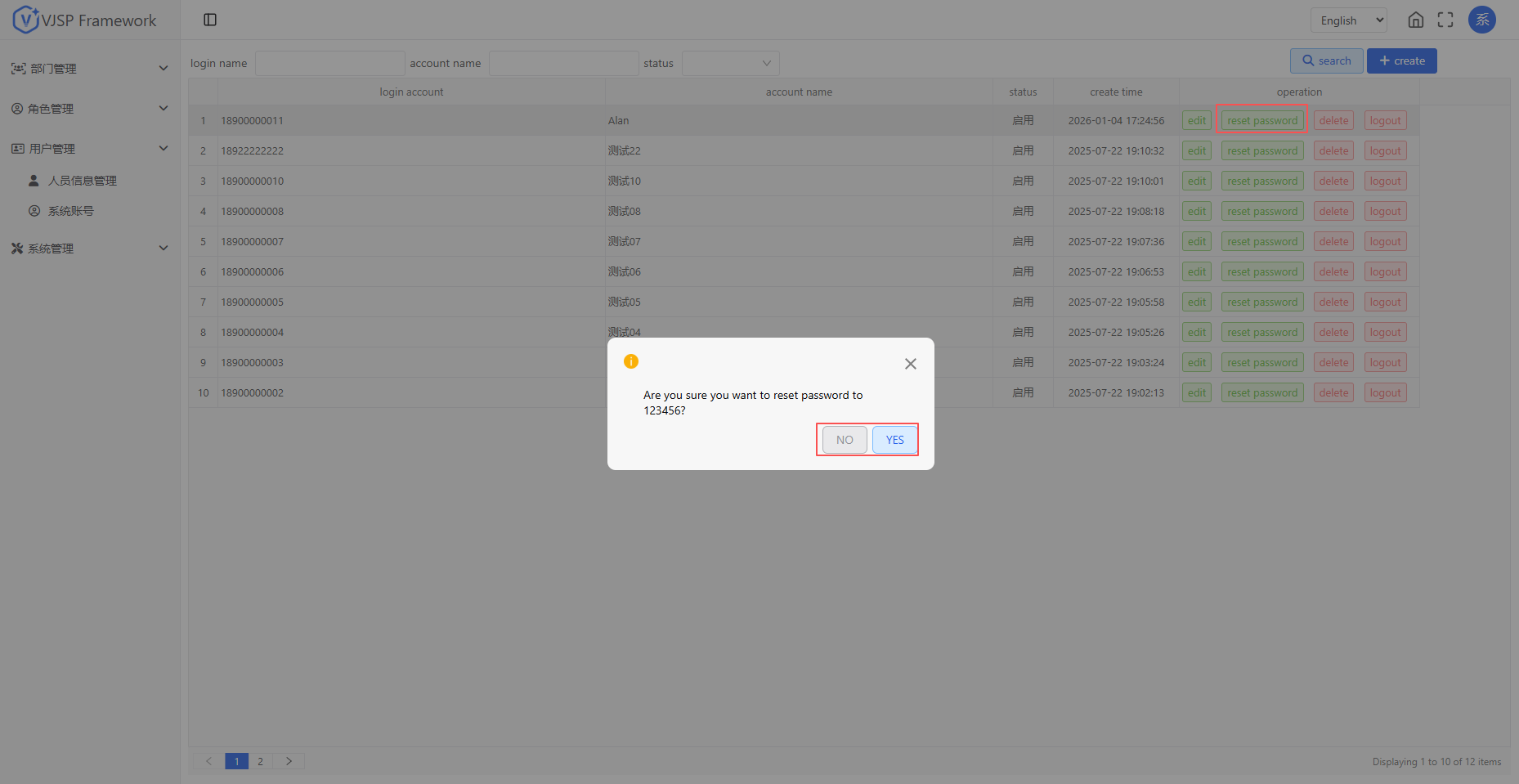Open the status filter dropdown
The height and width of the screenshot is (784, 1519).
[730, 63]
